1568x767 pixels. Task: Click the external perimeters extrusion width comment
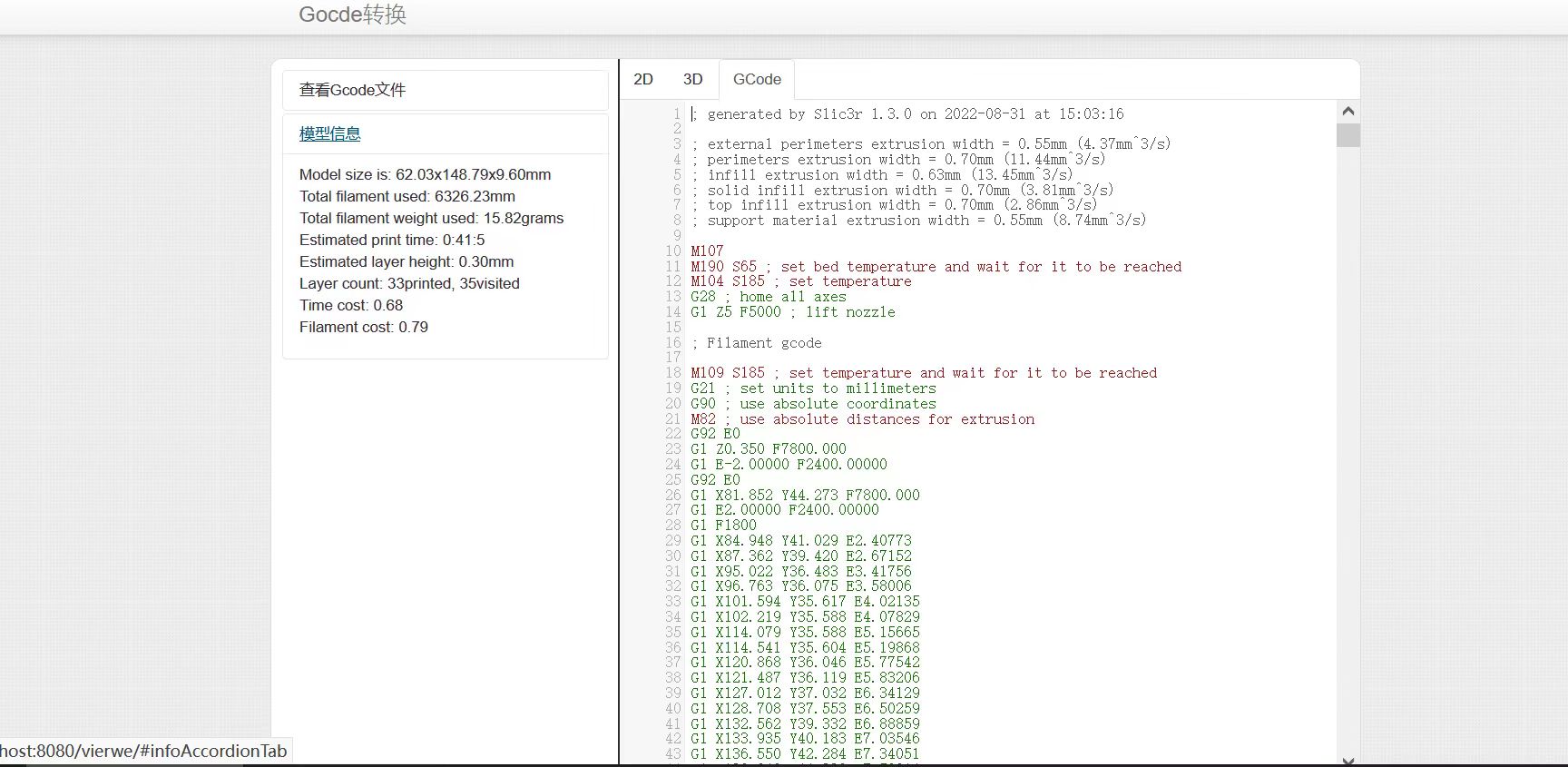pos(931,144)
